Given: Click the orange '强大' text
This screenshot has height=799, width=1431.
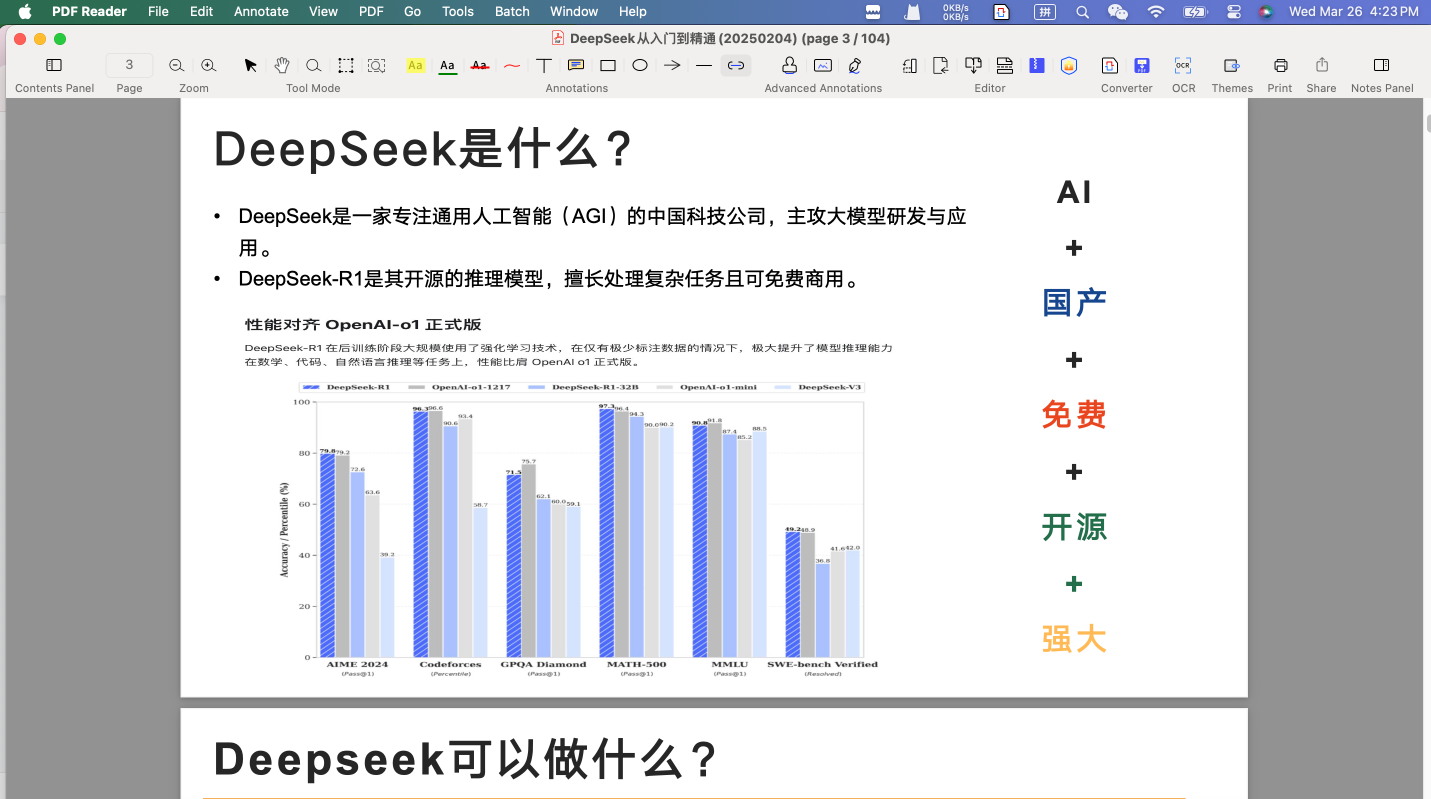Looking at the screenshot, I should pyautogui.click(x=1074, y=638).
